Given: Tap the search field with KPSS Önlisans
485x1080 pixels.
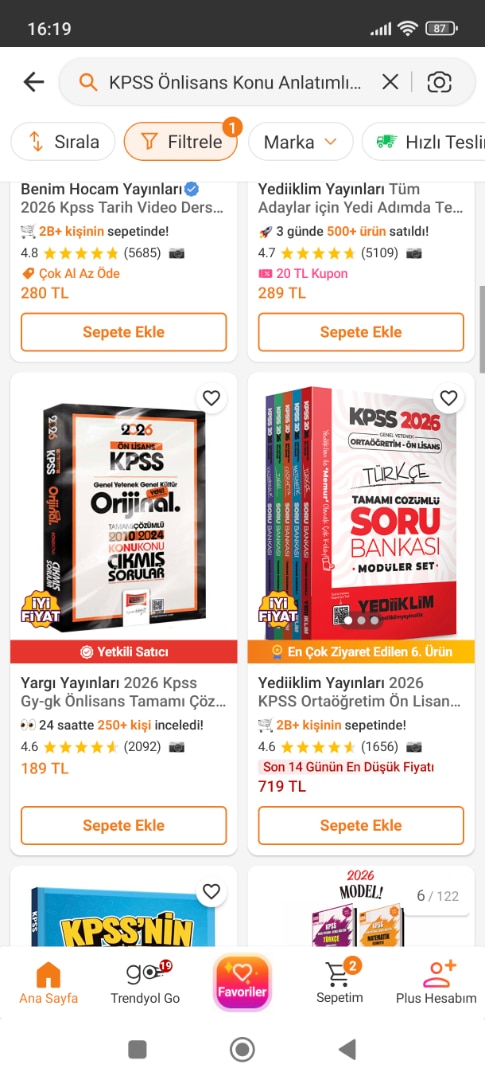Looking at the screenshot, I should click(x=234, y=83).
